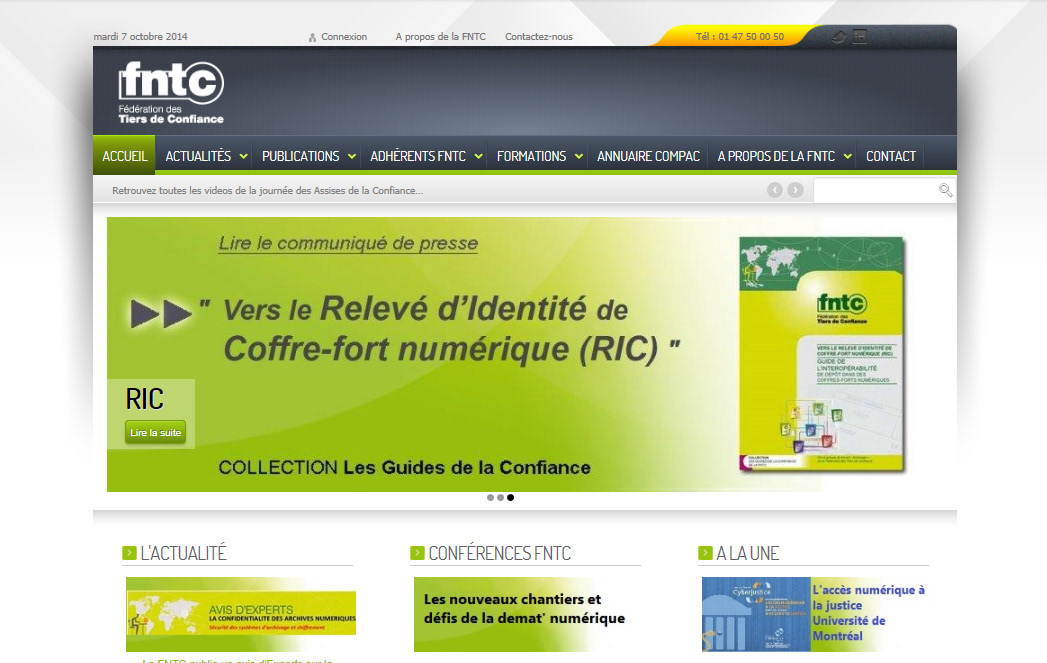Open the Assises de la Confiance ticker text
Image resolution: width=1047 pixels, height=663 pixels.
tap(268, 190)
